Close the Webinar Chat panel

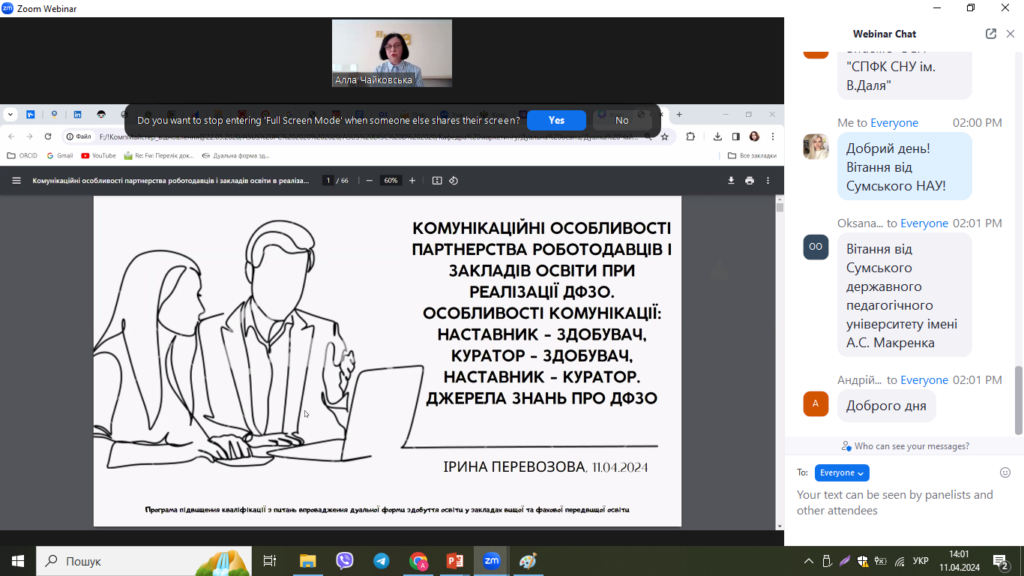click(1010, 34)
